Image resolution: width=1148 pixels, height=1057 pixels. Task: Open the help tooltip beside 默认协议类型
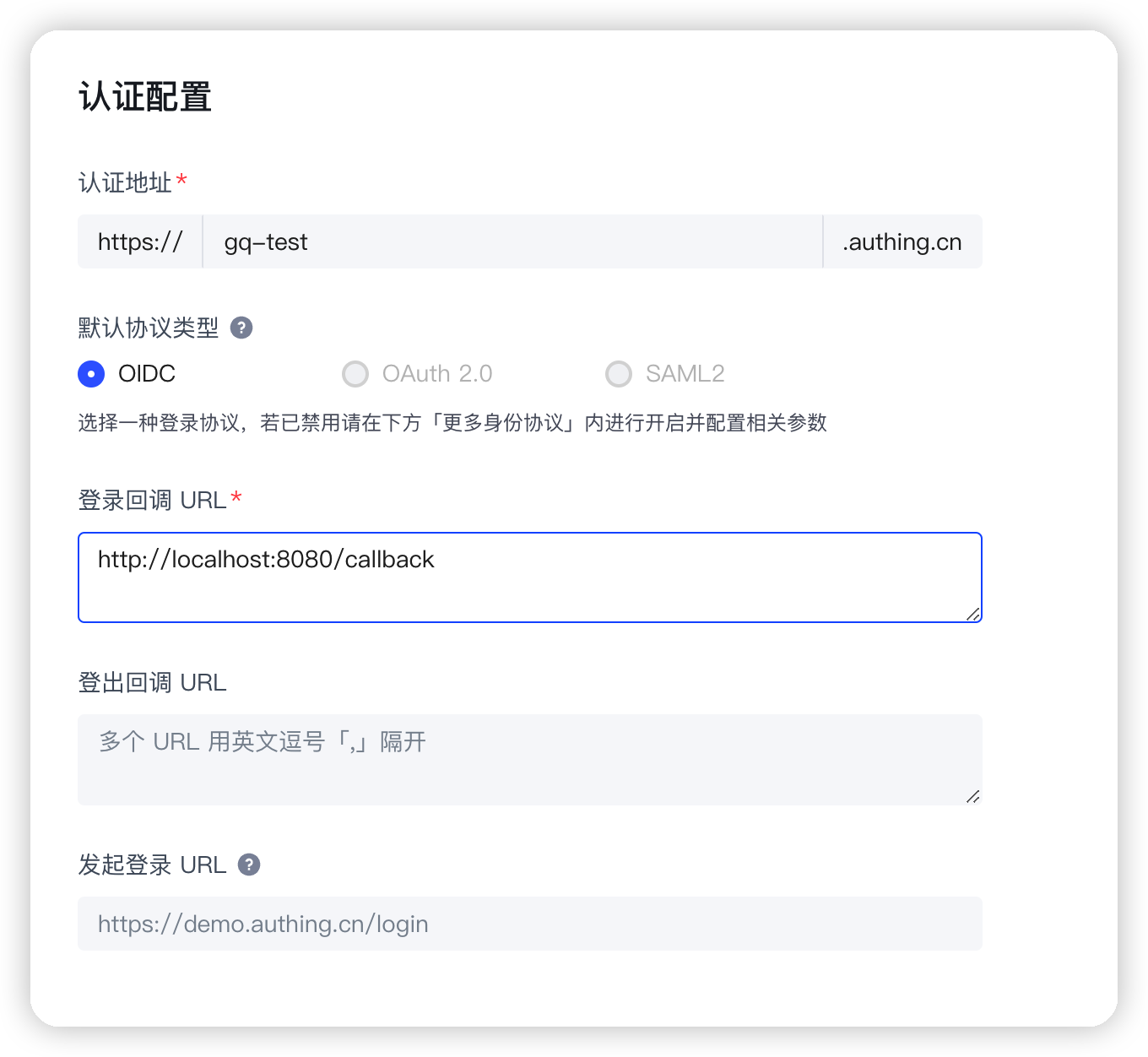point(241,328)
